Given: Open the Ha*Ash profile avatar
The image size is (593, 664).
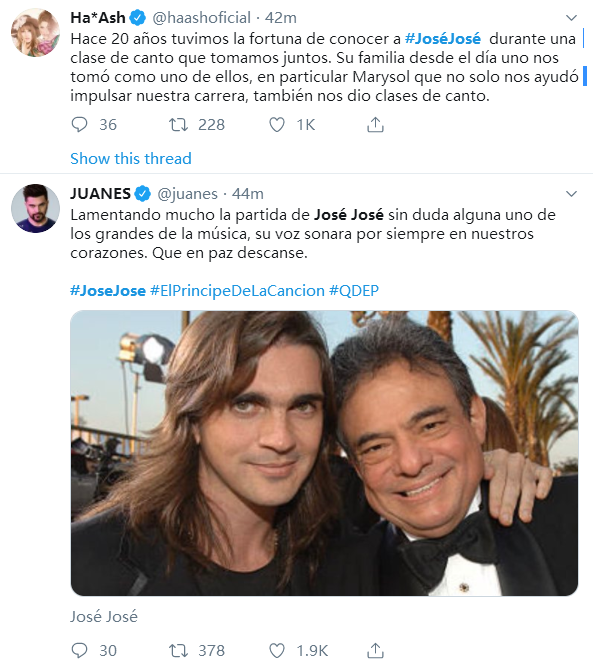Looking at the screenshot, I should coord(35,33).
